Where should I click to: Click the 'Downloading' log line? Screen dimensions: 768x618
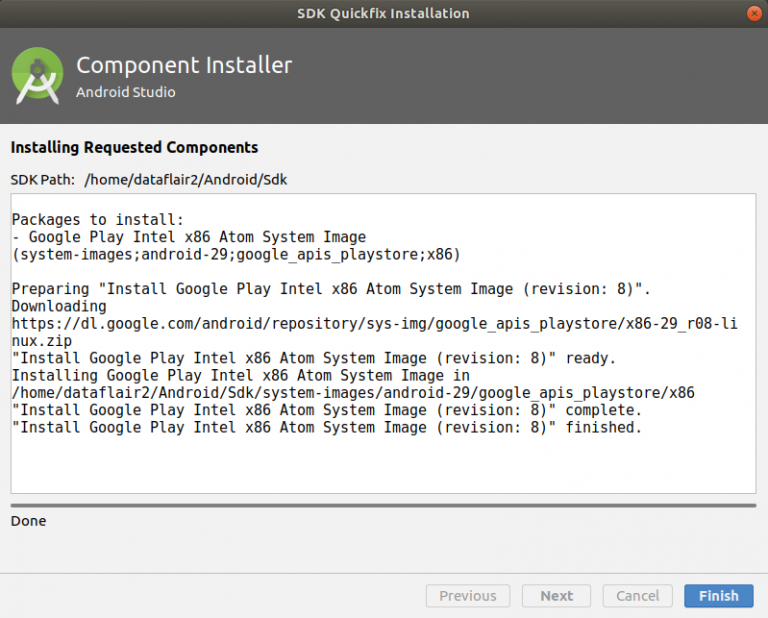pyautogui.click(x=59, y=306)
